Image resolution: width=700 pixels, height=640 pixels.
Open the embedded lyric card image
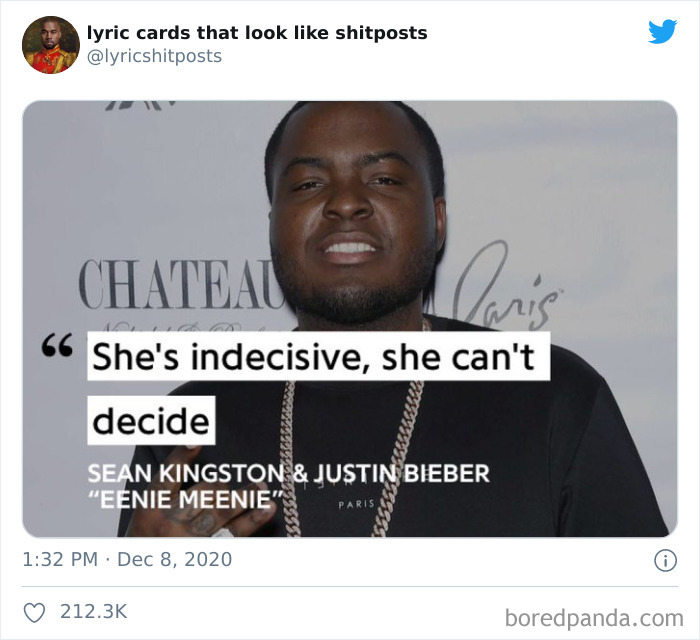click(350, 319)
